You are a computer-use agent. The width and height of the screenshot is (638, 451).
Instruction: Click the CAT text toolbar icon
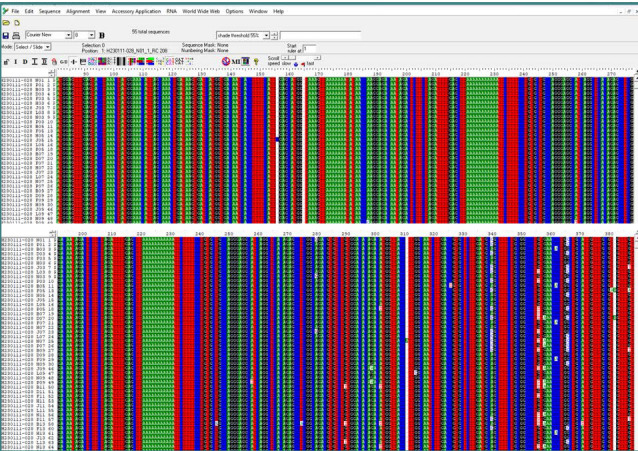pyautogui.click(x=179, y=61)
